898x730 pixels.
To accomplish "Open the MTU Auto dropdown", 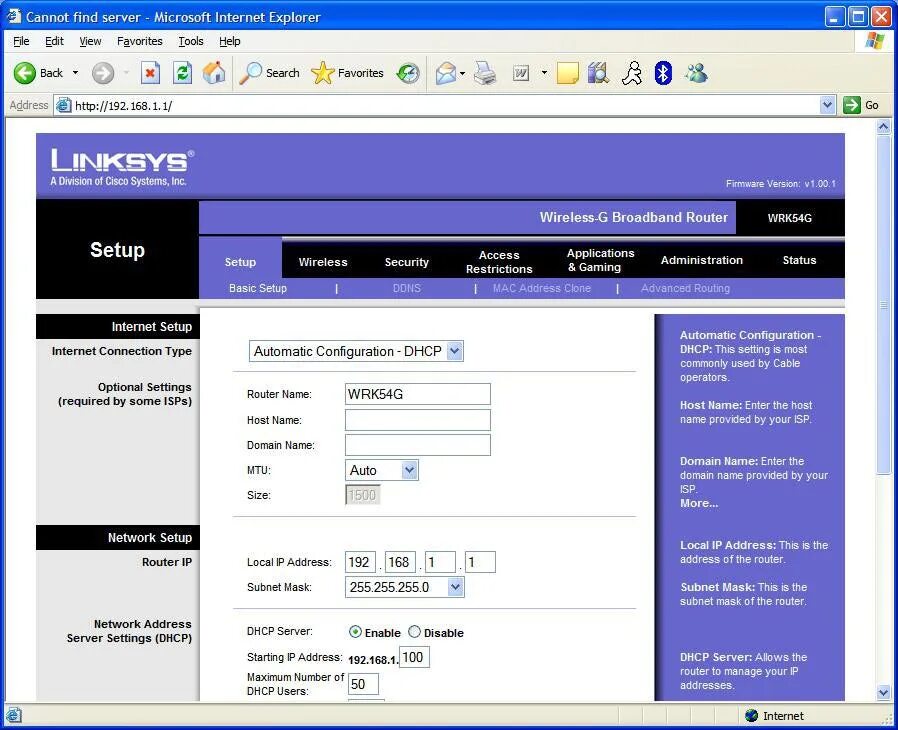I will (x=382, y=470).
